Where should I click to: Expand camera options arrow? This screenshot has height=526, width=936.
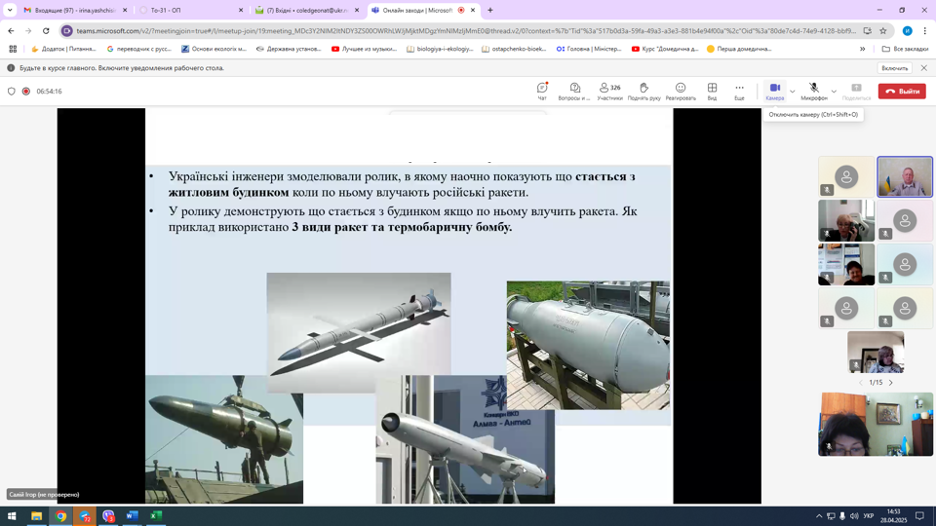coord(792,91)
